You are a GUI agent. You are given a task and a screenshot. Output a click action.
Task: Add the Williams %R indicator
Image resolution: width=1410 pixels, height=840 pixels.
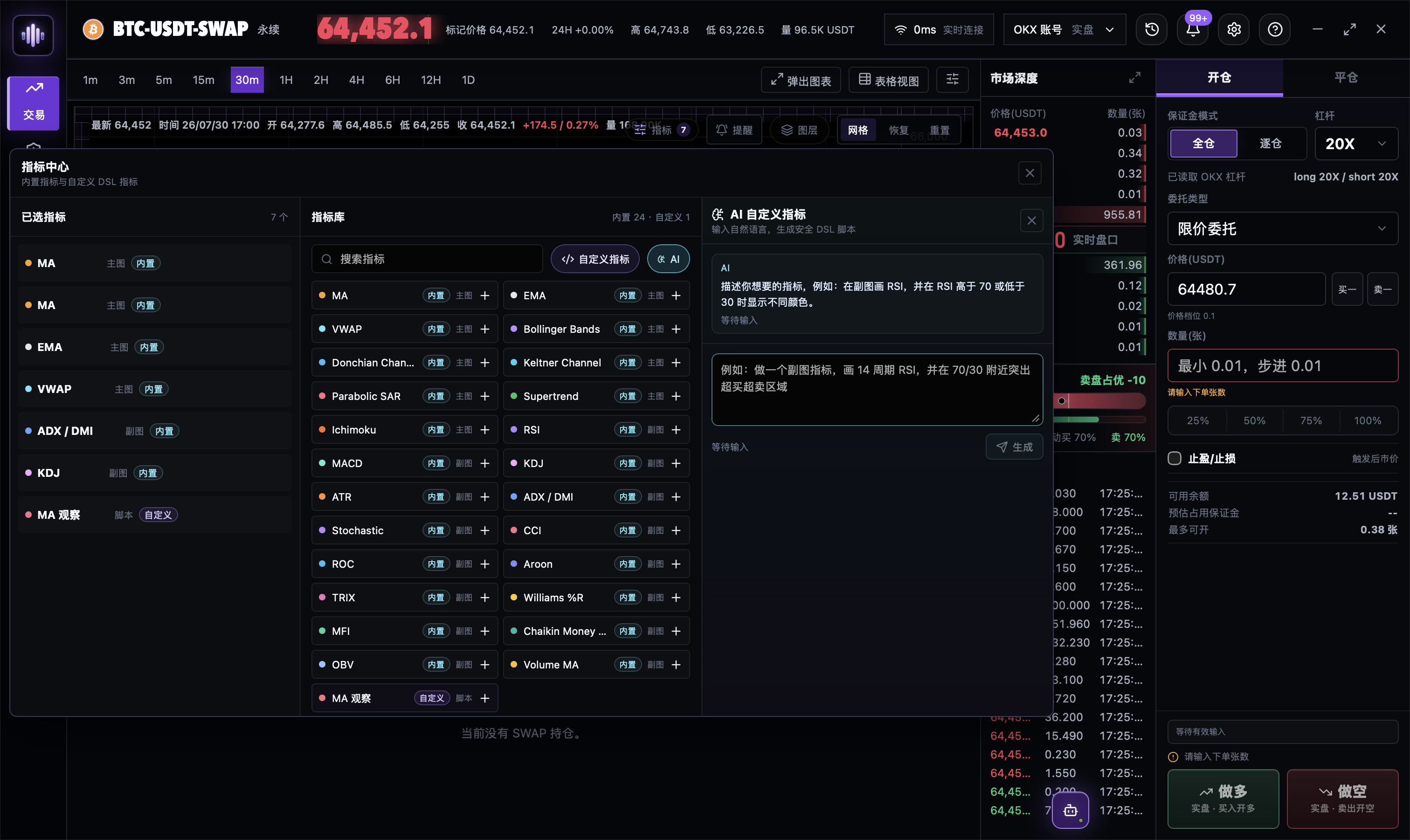676,597
